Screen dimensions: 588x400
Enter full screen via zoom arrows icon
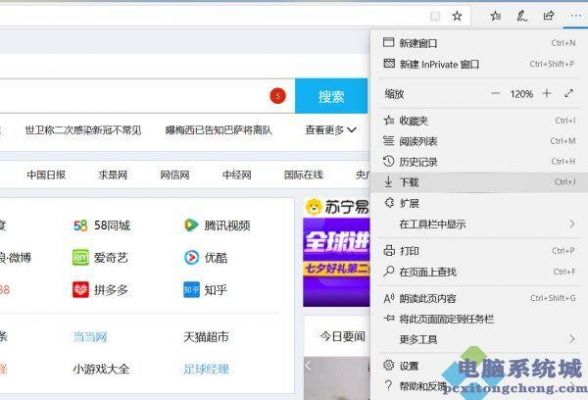pyautogui.click(x=569, y=93)
